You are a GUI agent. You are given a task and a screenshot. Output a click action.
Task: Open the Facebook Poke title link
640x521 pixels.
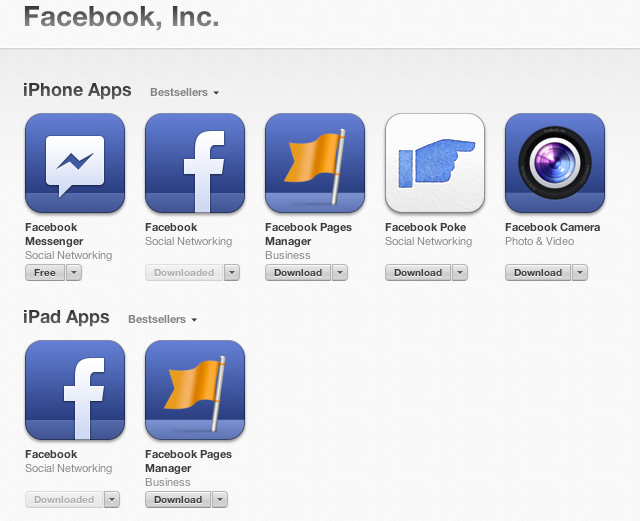(x=425, y=227)
